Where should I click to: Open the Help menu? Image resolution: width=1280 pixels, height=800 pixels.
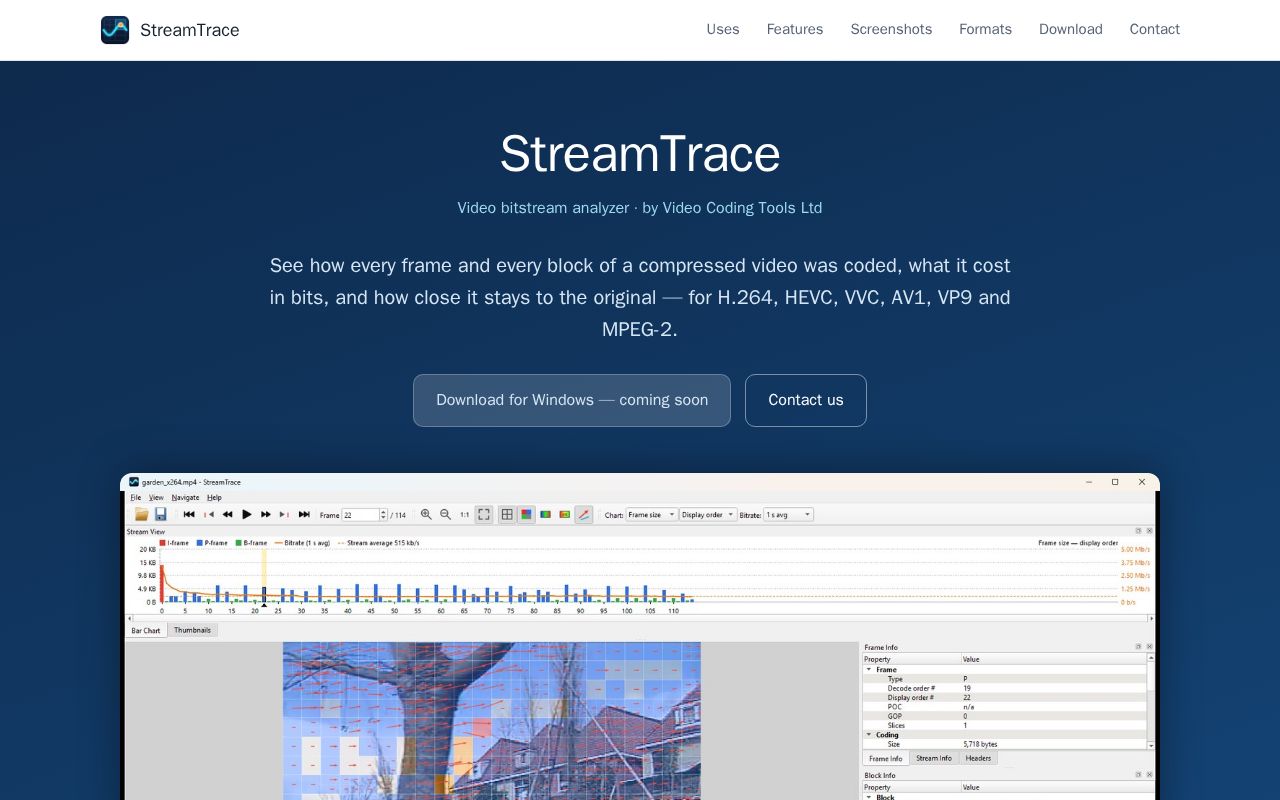pyautogui.click(x=214, y=497)
